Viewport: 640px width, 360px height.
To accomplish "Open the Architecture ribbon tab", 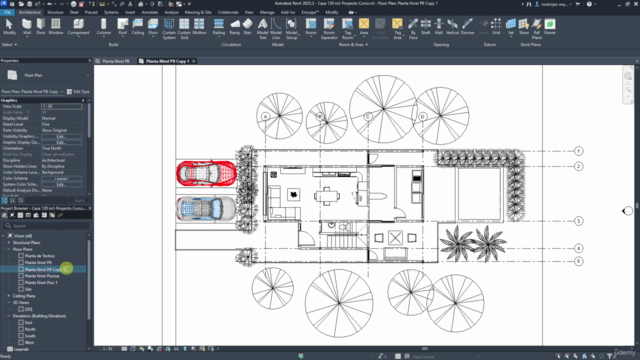I will (x=30, y=12).
